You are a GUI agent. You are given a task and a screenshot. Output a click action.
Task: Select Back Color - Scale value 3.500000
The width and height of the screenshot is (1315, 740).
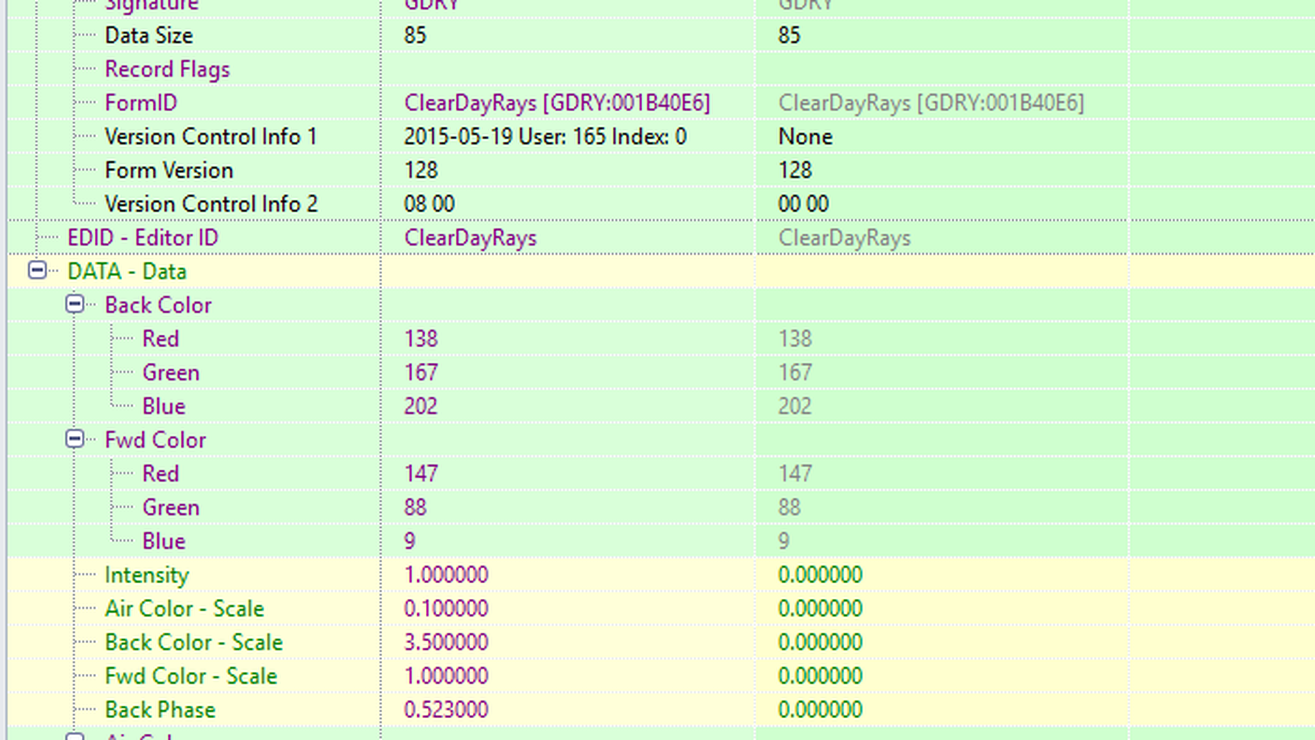446,642
